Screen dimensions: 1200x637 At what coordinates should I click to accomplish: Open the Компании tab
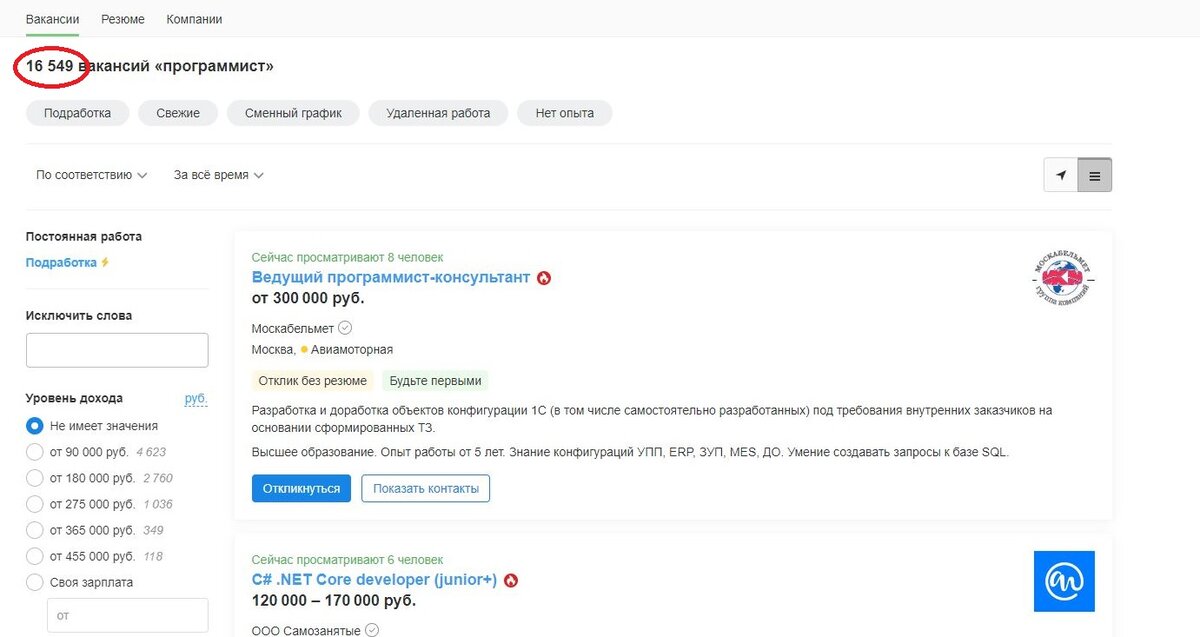point(194,19)
